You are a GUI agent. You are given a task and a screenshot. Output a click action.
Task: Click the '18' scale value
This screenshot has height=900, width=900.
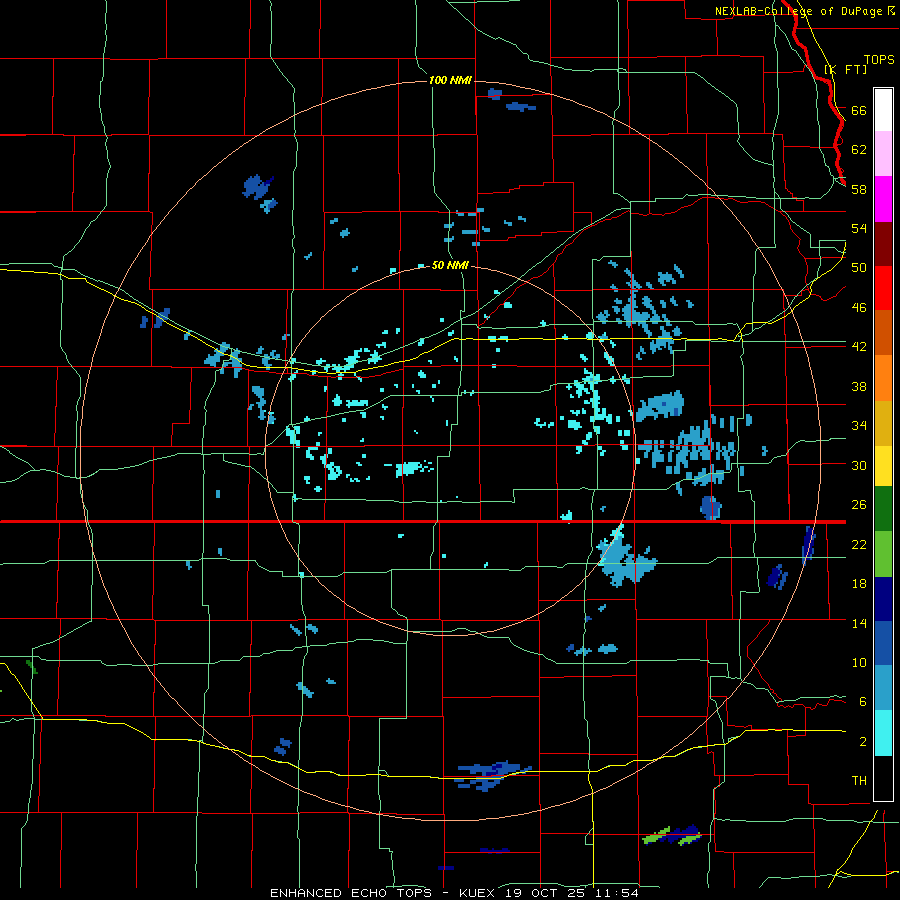point(859,584)
